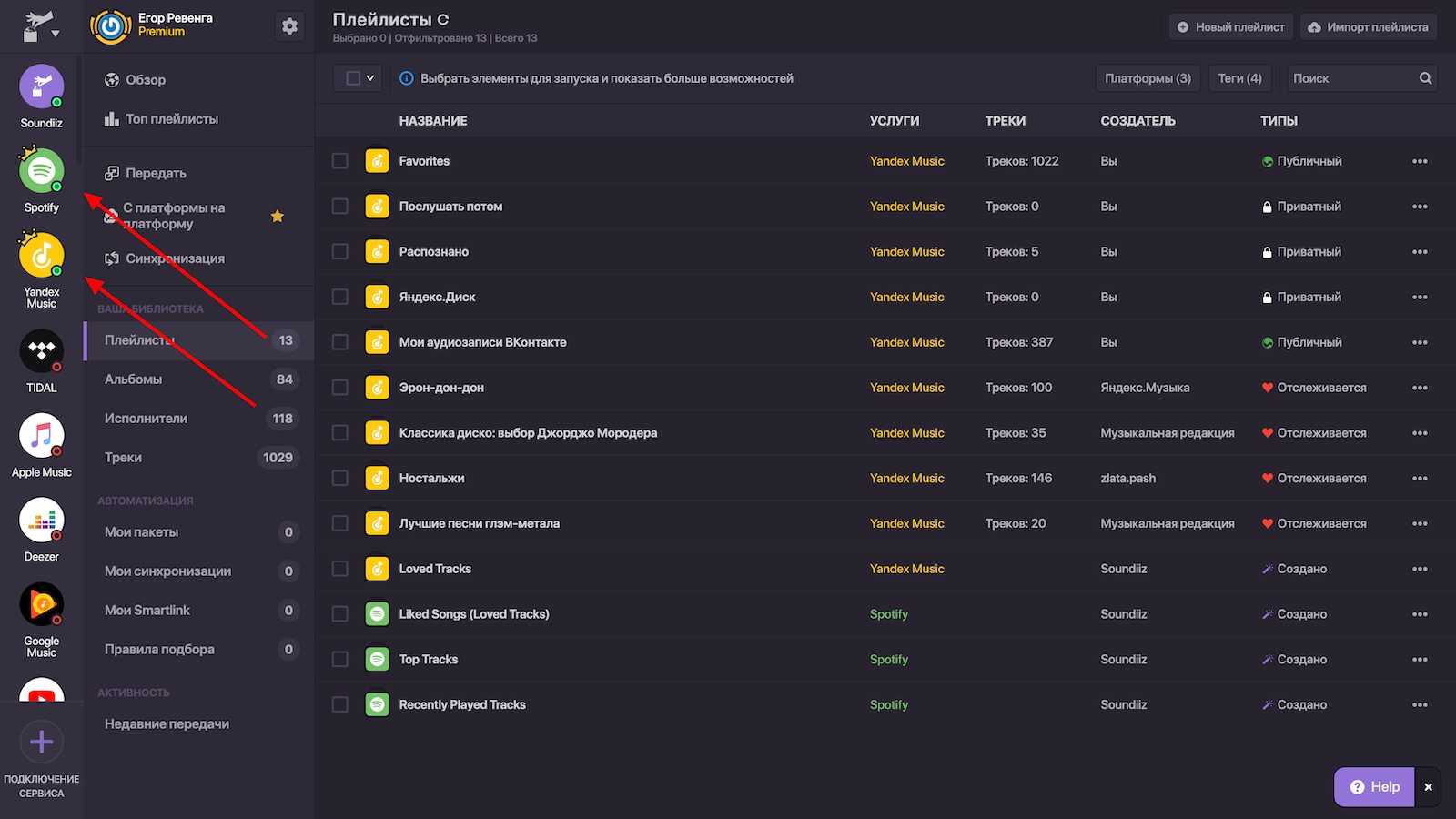Open Мои Smartlink in sidebar

(198, 611)
